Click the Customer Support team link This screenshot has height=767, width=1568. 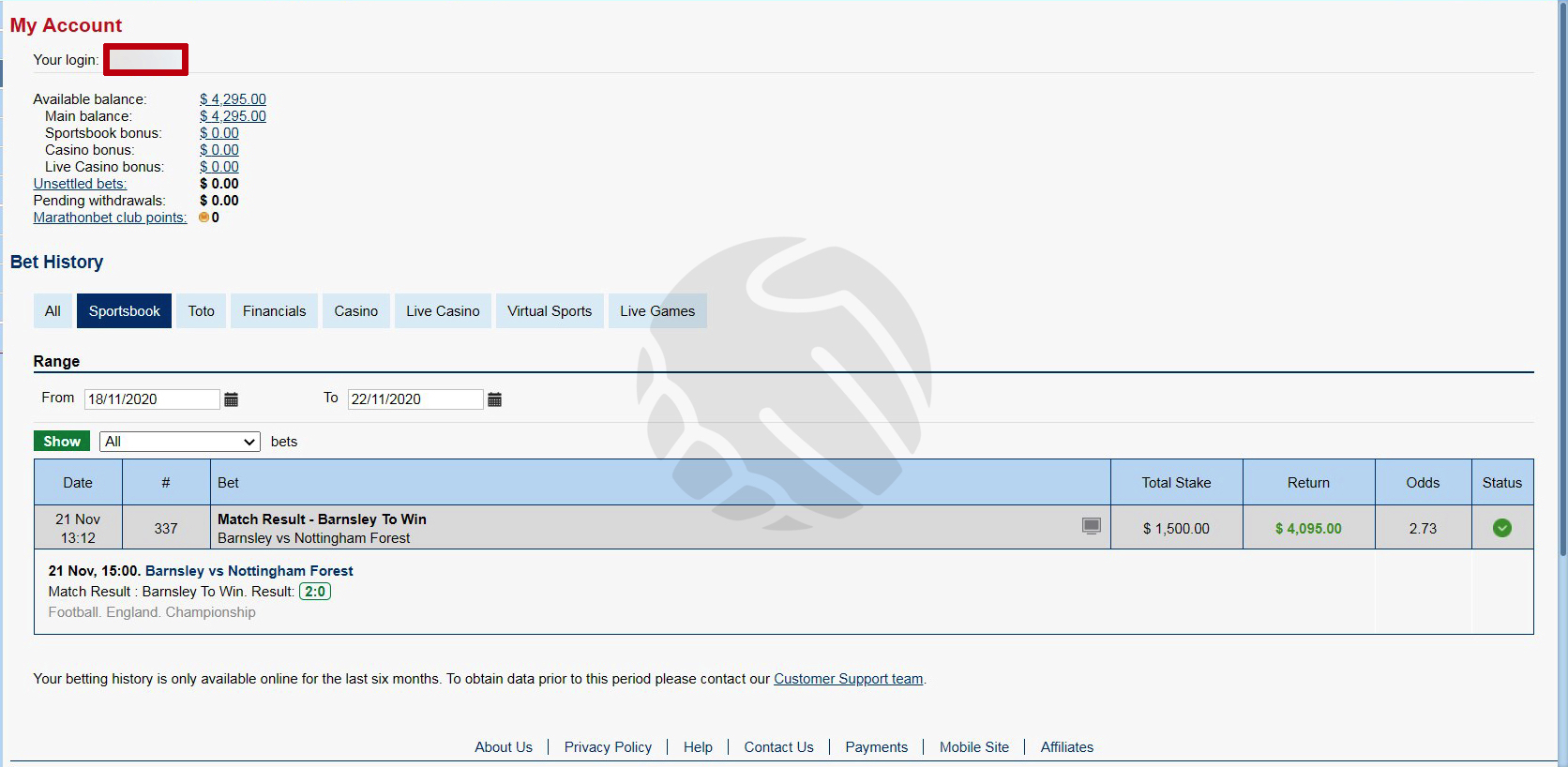click(x=849, y=679)
